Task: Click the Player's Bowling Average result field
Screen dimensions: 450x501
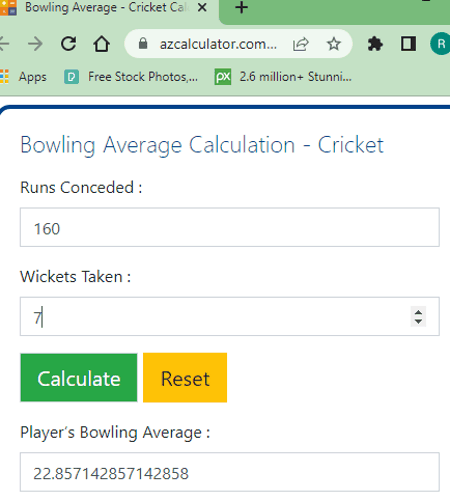Action: click(230, 472)
